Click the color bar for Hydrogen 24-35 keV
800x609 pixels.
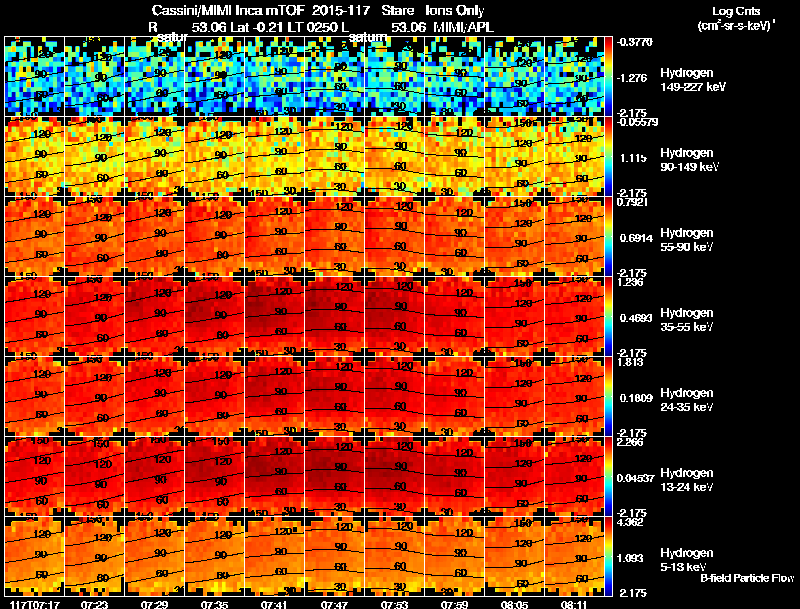608,396
